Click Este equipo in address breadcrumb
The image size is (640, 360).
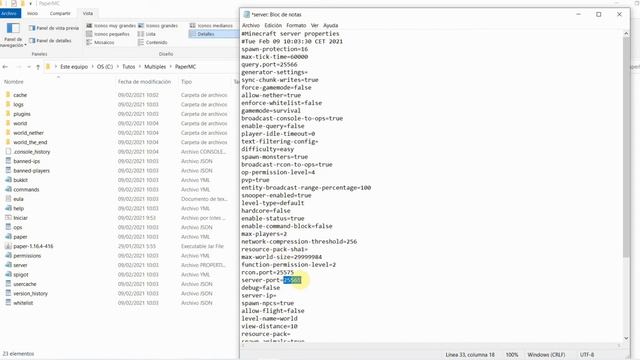pyautogui.click(x=74, y=67)
